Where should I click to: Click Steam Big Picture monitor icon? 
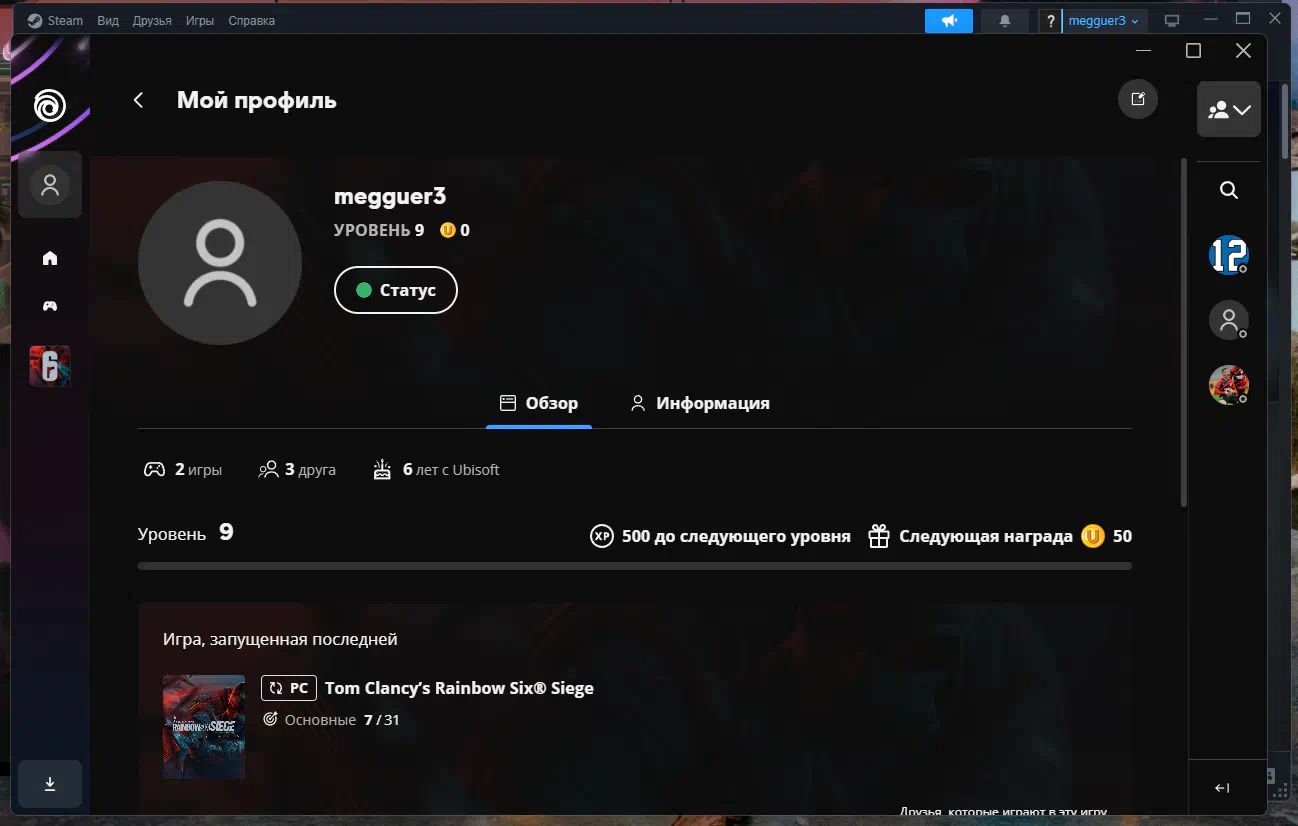click(x=1172, y=21)
